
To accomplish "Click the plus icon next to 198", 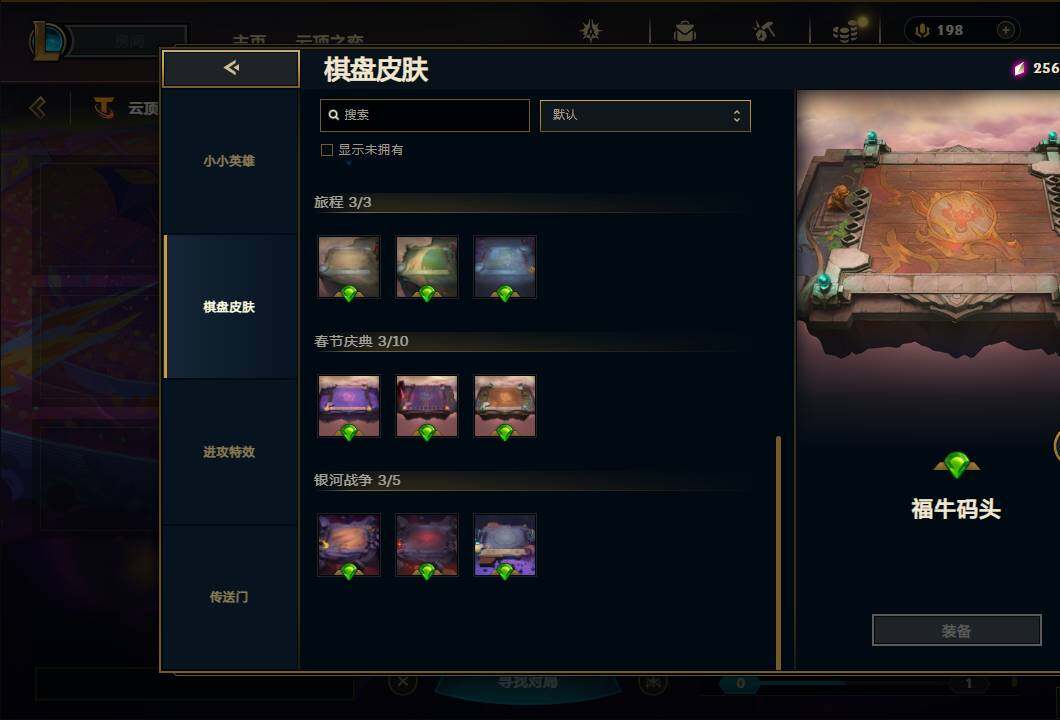I will 1005,30.
